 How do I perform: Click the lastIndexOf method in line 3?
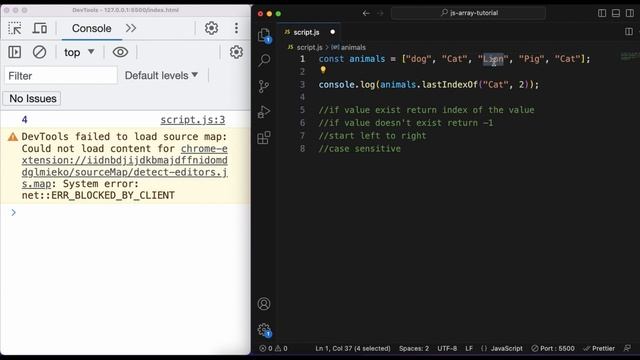coord(449,84)
